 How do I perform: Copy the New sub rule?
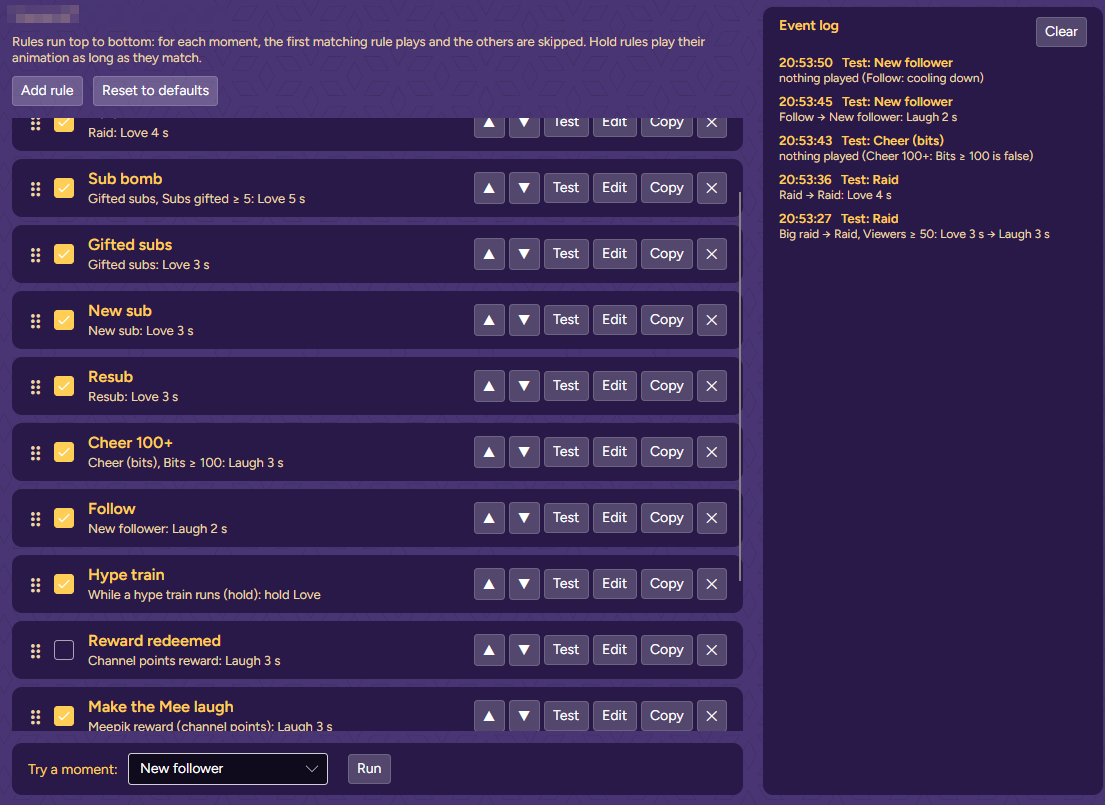point(667,320)
